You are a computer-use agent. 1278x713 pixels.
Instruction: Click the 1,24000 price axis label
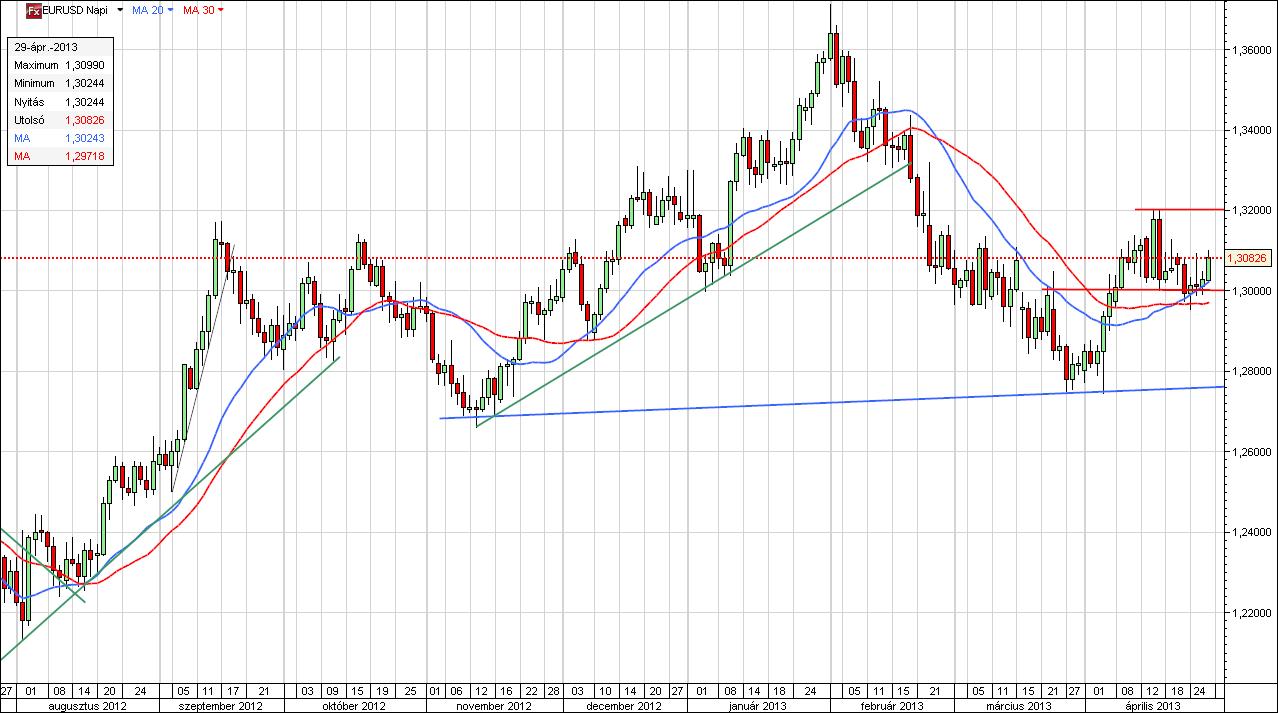point(1251,533)
